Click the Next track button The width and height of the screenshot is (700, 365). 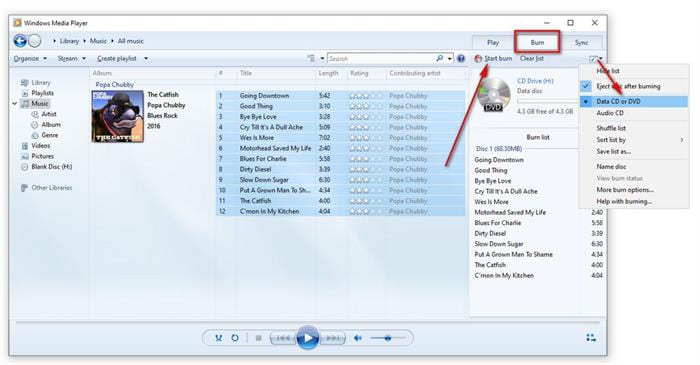(x=333, y=338)
